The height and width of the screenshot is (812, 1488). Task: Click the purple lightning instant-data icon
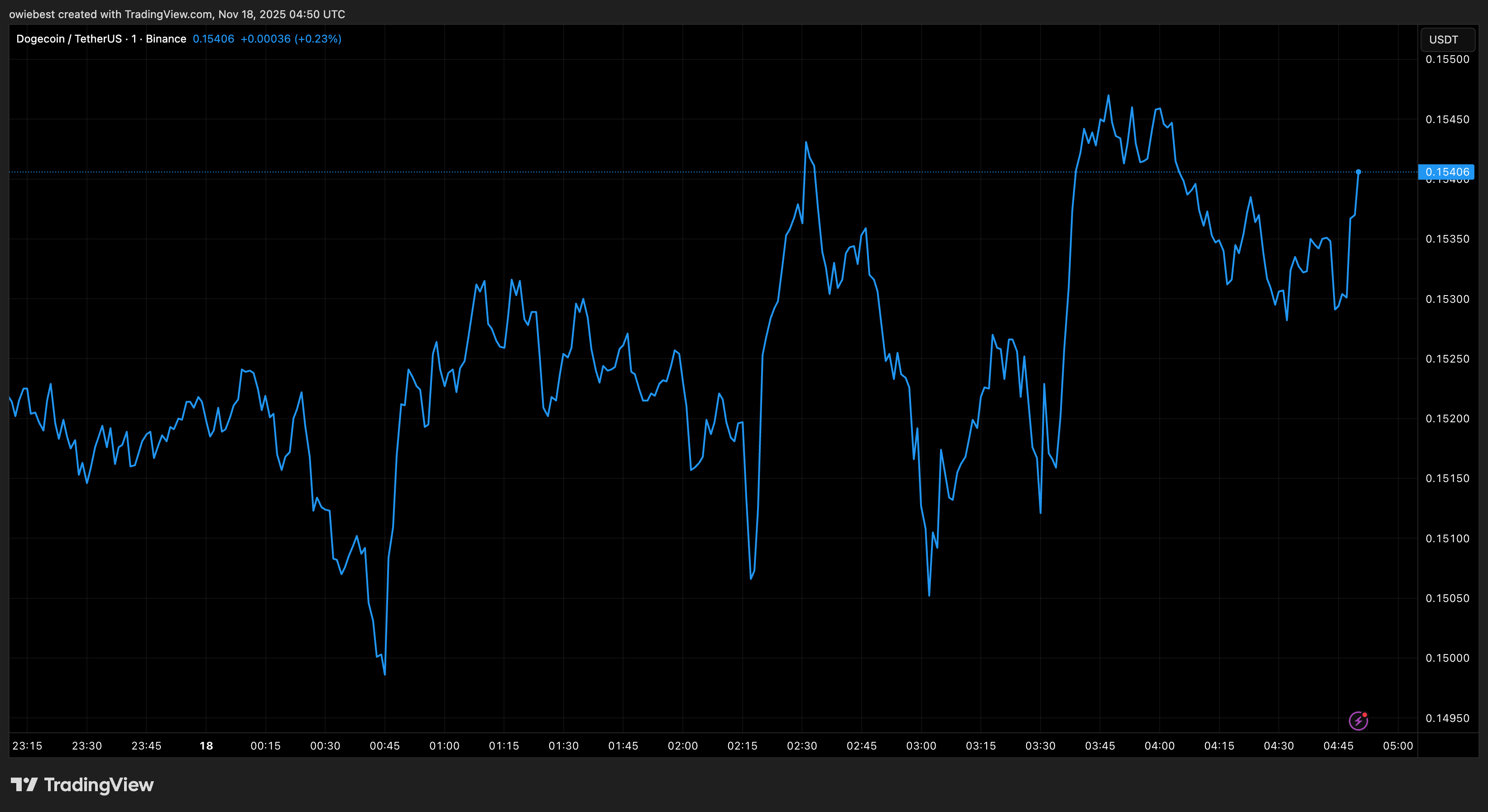(1359, 720)
